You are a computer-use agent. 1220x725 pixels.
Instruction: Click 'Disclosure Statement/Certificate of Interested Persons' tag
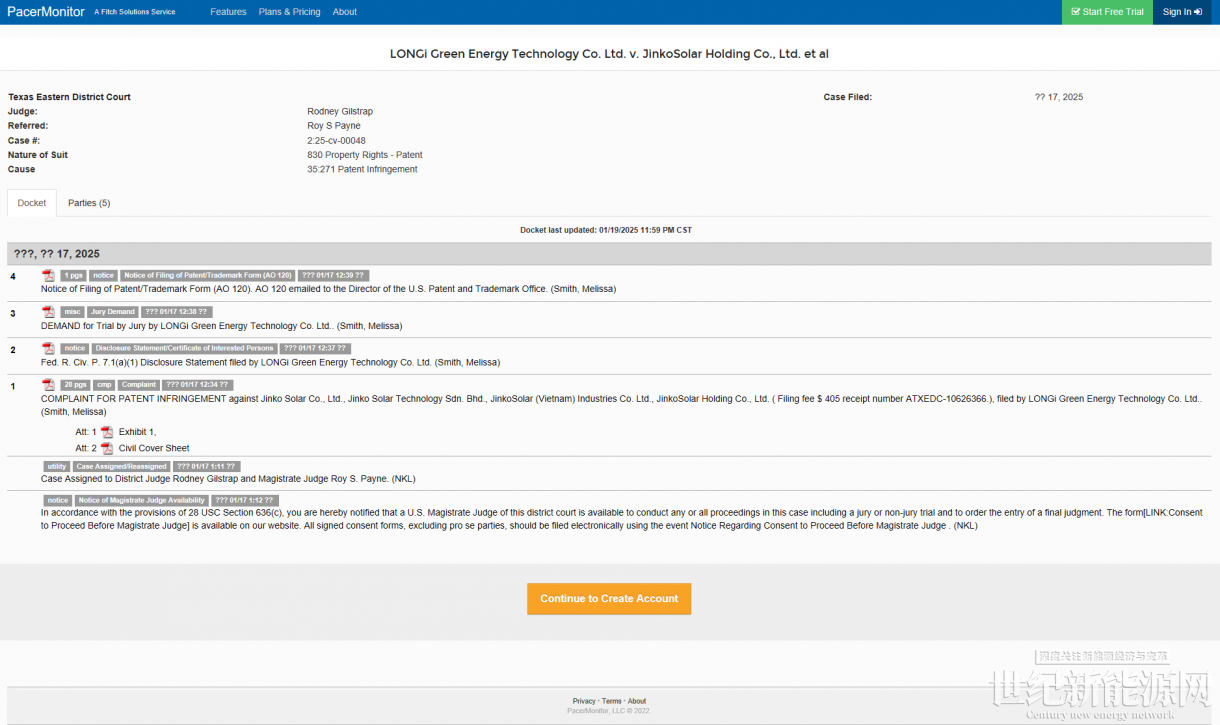pyautogui.click(x=184, y=348)
